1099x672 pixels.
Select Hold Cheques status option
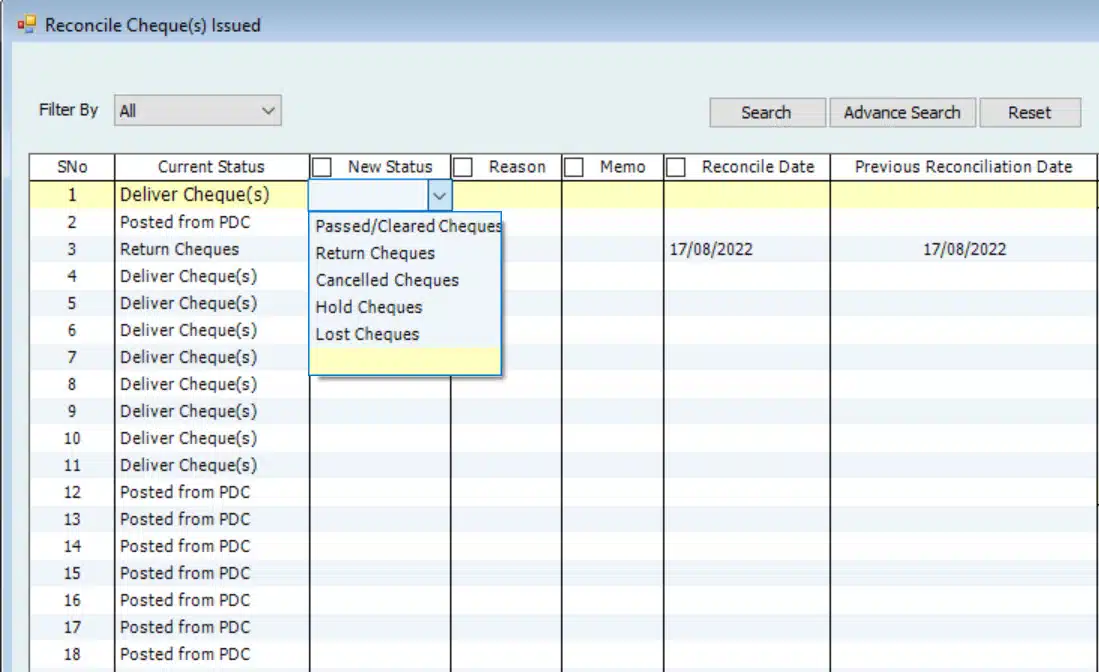click(x=369, y=307)
